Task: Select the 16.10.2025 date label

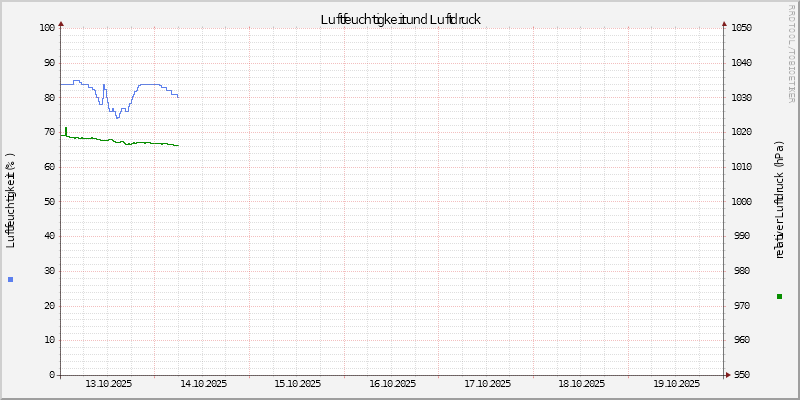Action: point(392,384)
